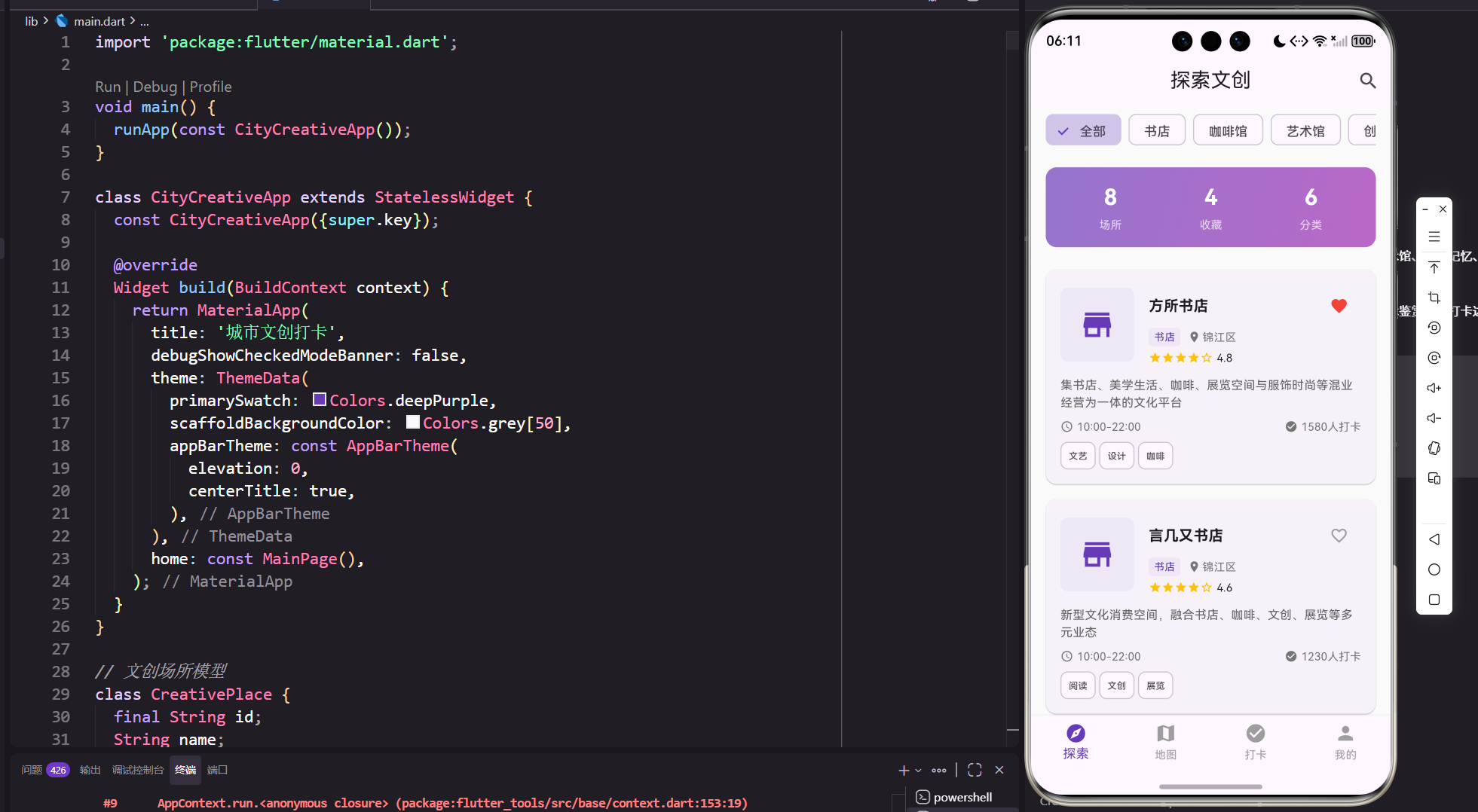Click the 8 场所 statistic

pyautogui.click(x=1110, y=207)
